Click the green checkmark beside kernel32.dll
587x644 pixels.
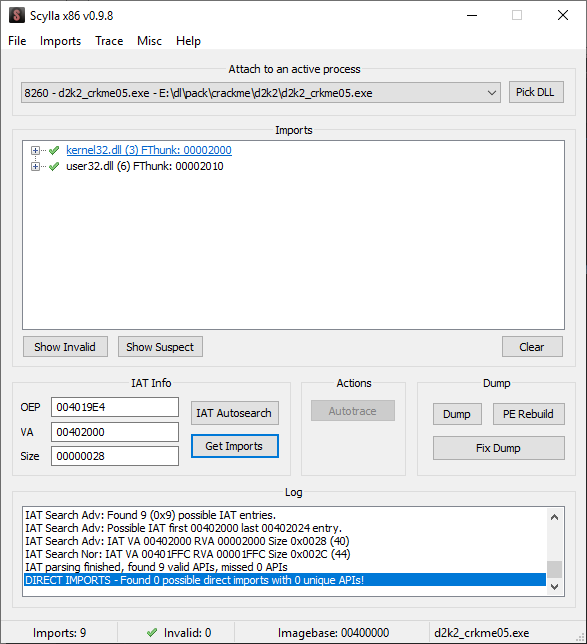54,150
